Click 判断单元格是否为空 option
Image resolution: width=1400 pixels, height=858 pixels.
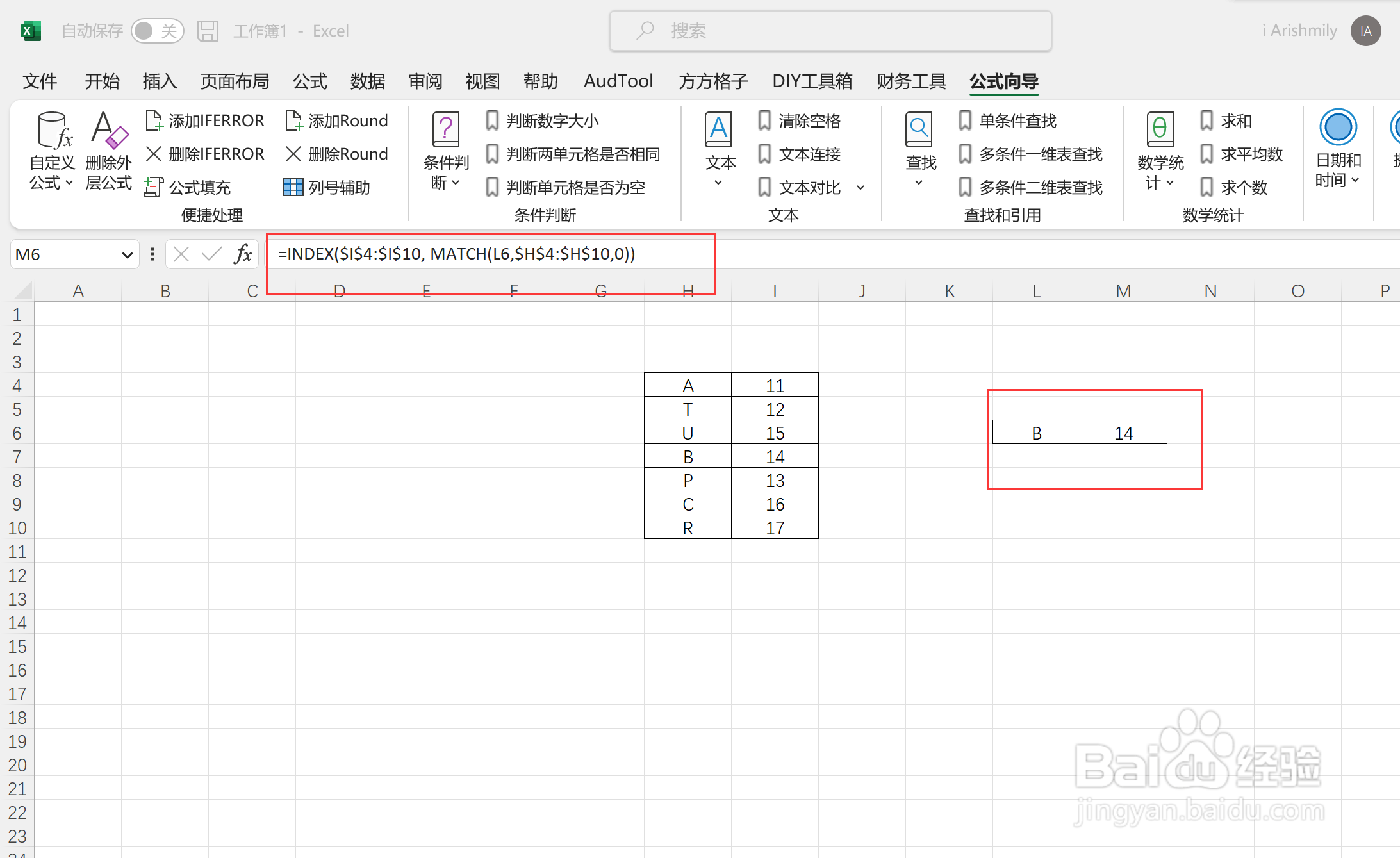tap(566, 187)
